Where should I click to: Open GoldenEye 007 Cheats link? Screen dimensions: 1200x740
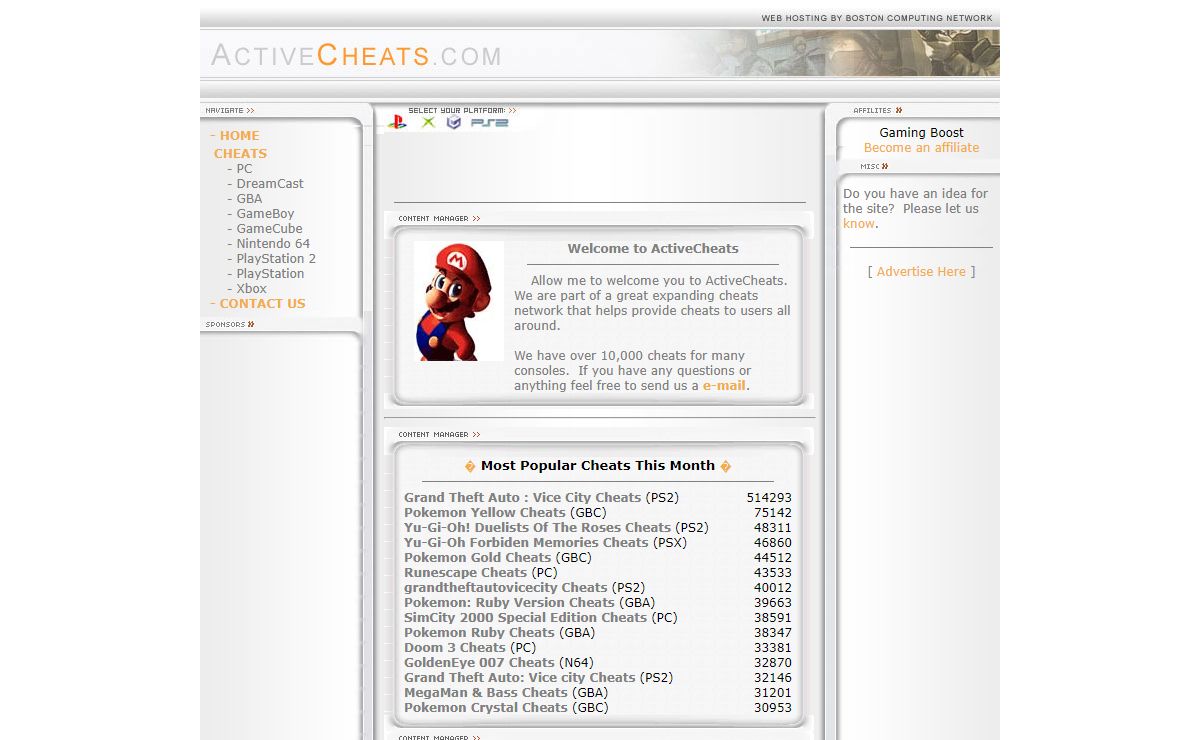pyautogui.click(x=479, y=662)
